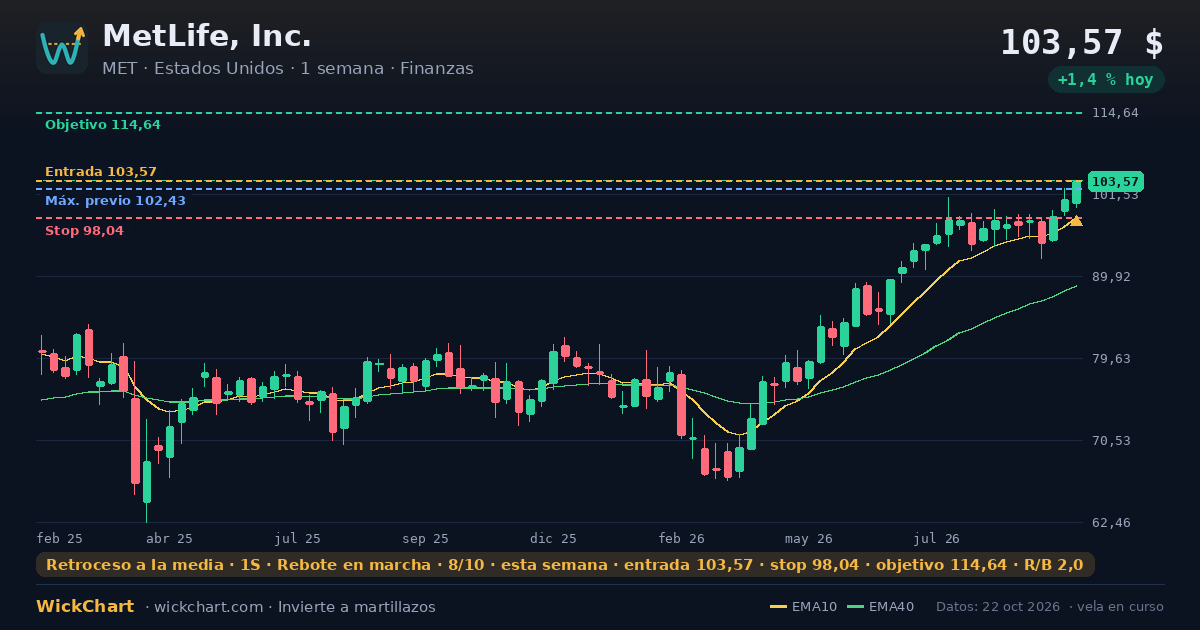Image resolution: width=1200 pixels, height=630 pixels.
Task: Click the 'may 26' date label
Action: pos(809,538)
